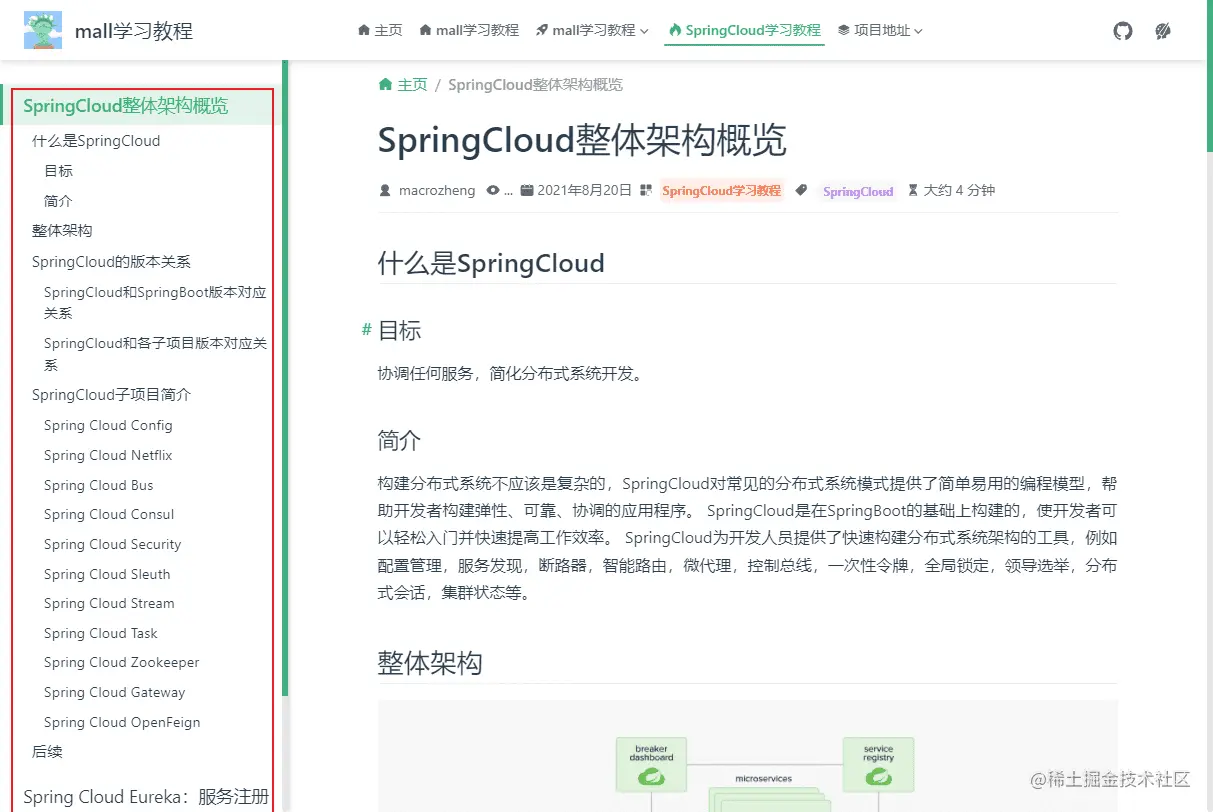
Task: Click the sidebar vertical scrollbar
Action: tap(285, 378)
